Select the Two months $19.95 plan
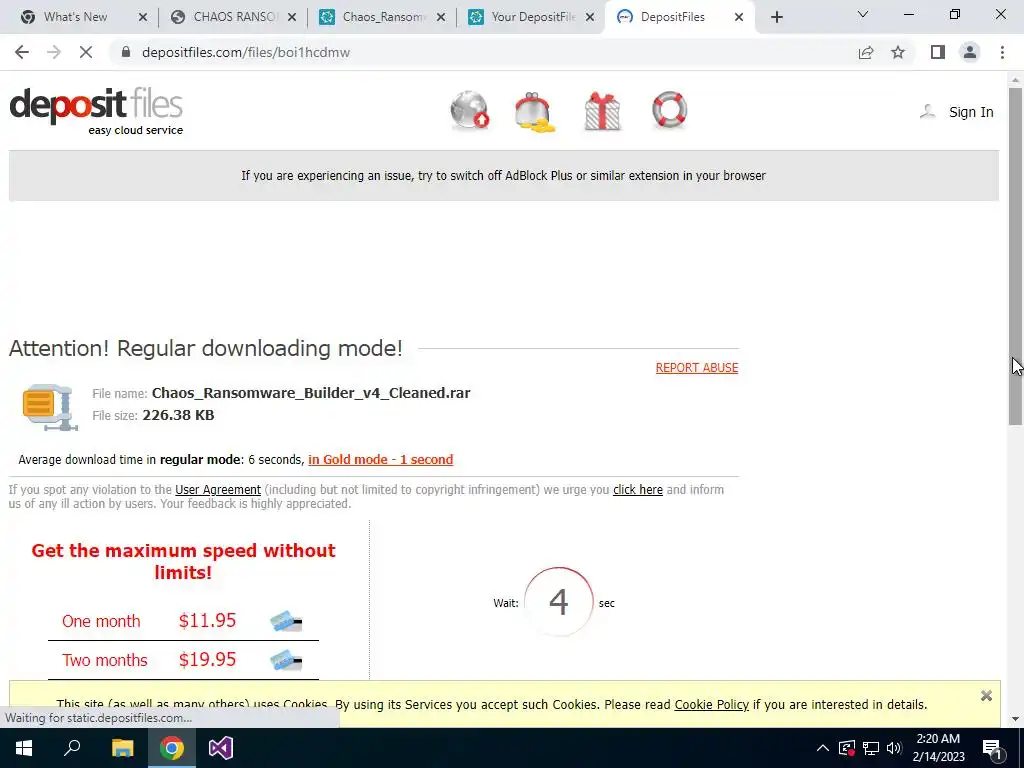This screenshot has width=1024, height=768. coord(183,660)
